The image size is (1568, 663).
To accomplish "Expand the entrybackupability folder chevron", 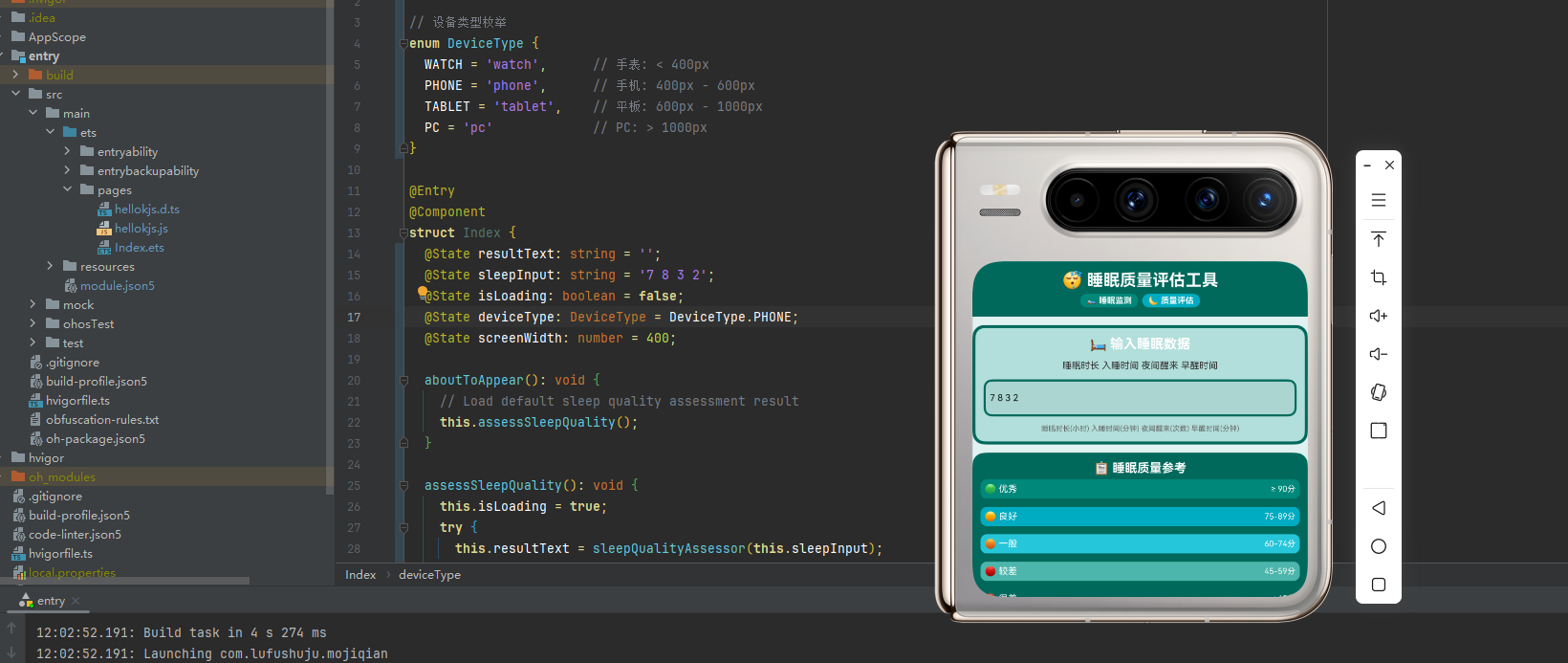I will click(67, 170).
